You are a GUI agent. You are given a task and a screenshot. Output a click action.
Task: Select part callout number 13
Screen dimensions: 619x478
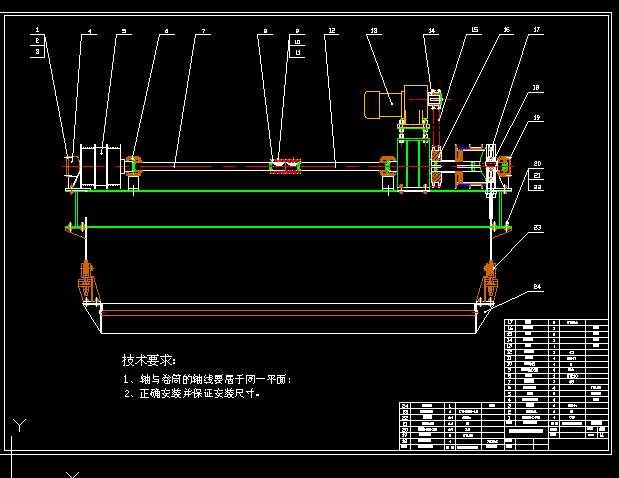[x=373, y=32]
